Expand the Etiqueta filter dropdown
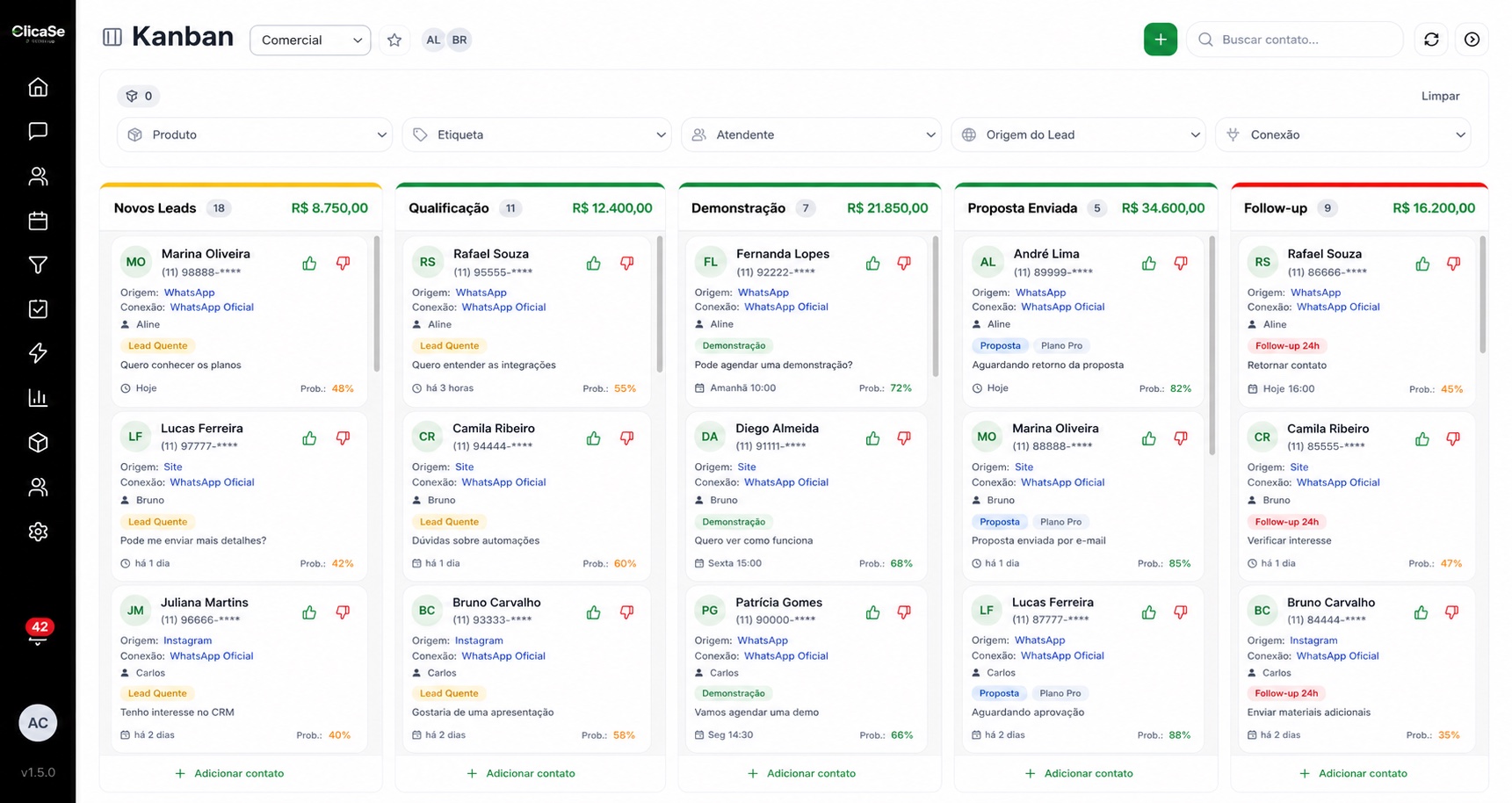This screenshot has width=1512, height=803. tap(537, 134)
